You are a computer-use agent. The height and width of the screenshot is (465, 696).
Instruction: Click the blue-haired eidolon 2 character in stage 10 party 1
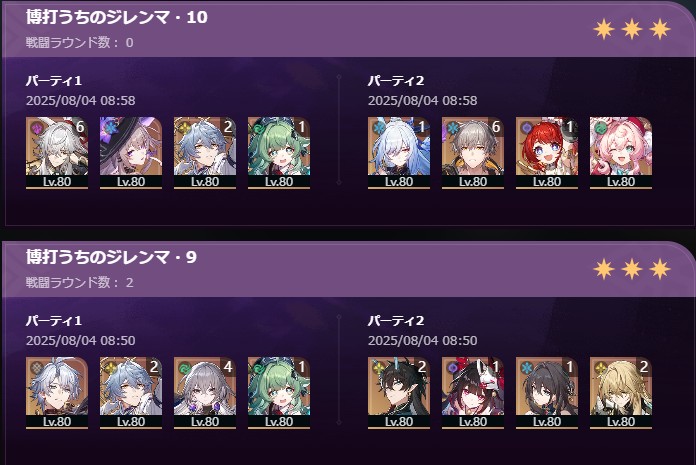point(205,153)
